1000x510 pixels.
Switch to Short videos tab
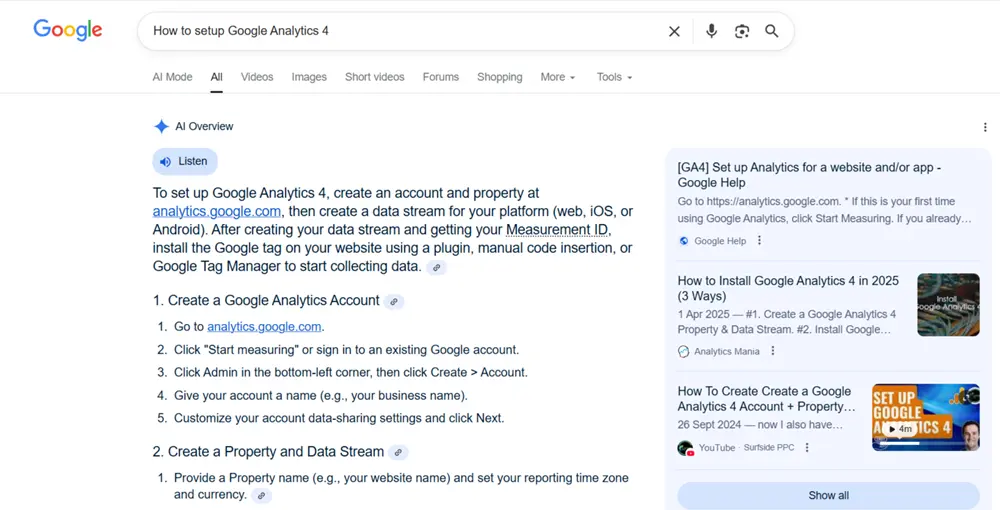tap(374, 76)
